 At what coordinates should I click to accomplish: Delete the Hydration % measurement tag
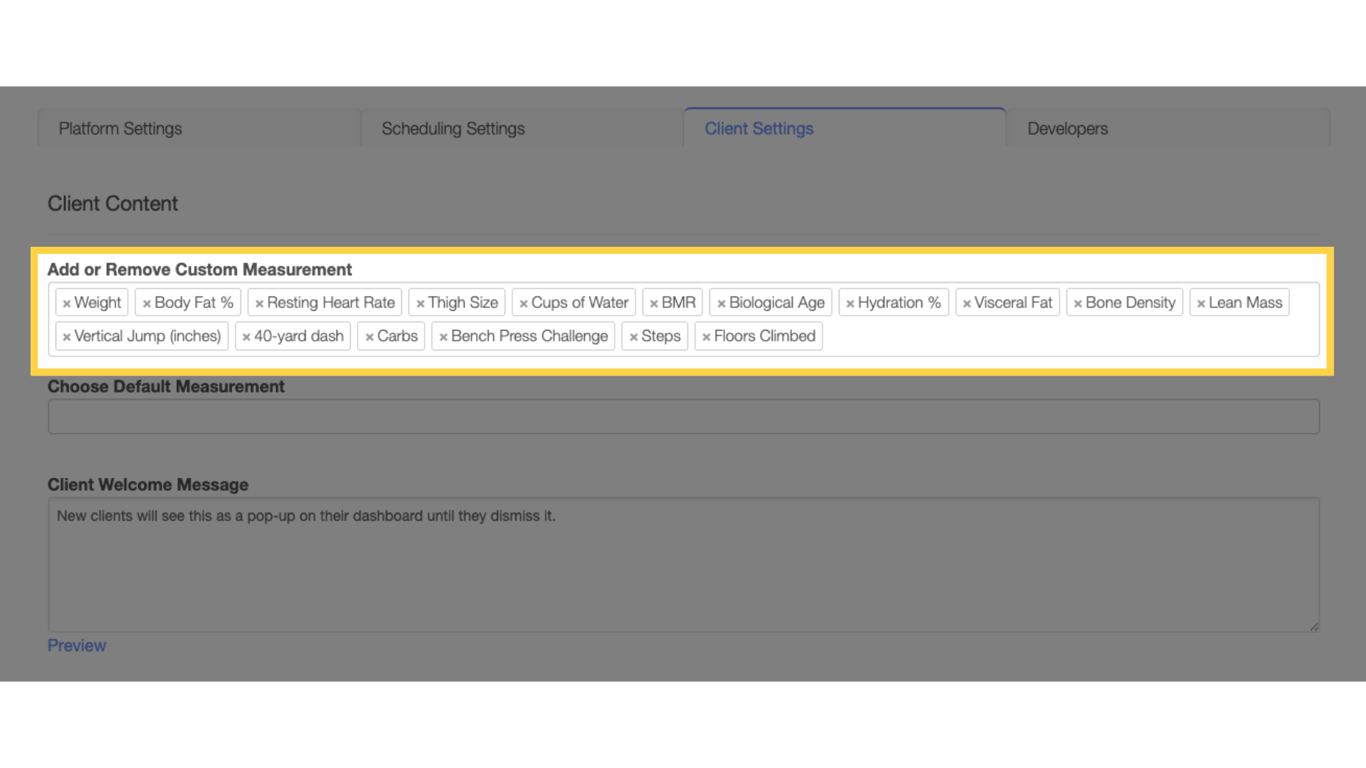pyautogui.click(x=849, y=302)
